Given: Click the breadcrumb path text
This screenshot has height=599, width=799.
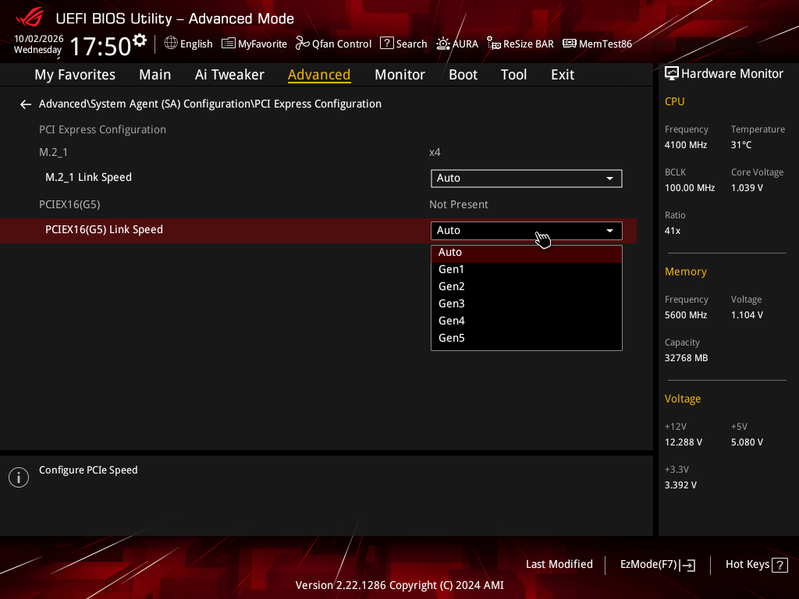Looking at the screenshot, I should [210, 104].
